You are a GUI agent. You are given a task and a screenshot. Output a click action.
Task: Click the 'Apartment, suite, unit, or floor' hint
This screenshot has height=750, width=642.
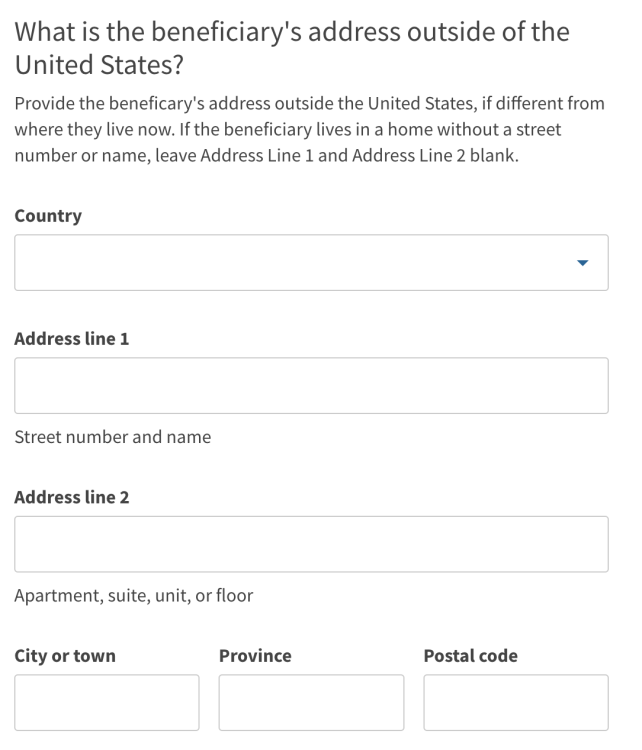tap(133, 596)
